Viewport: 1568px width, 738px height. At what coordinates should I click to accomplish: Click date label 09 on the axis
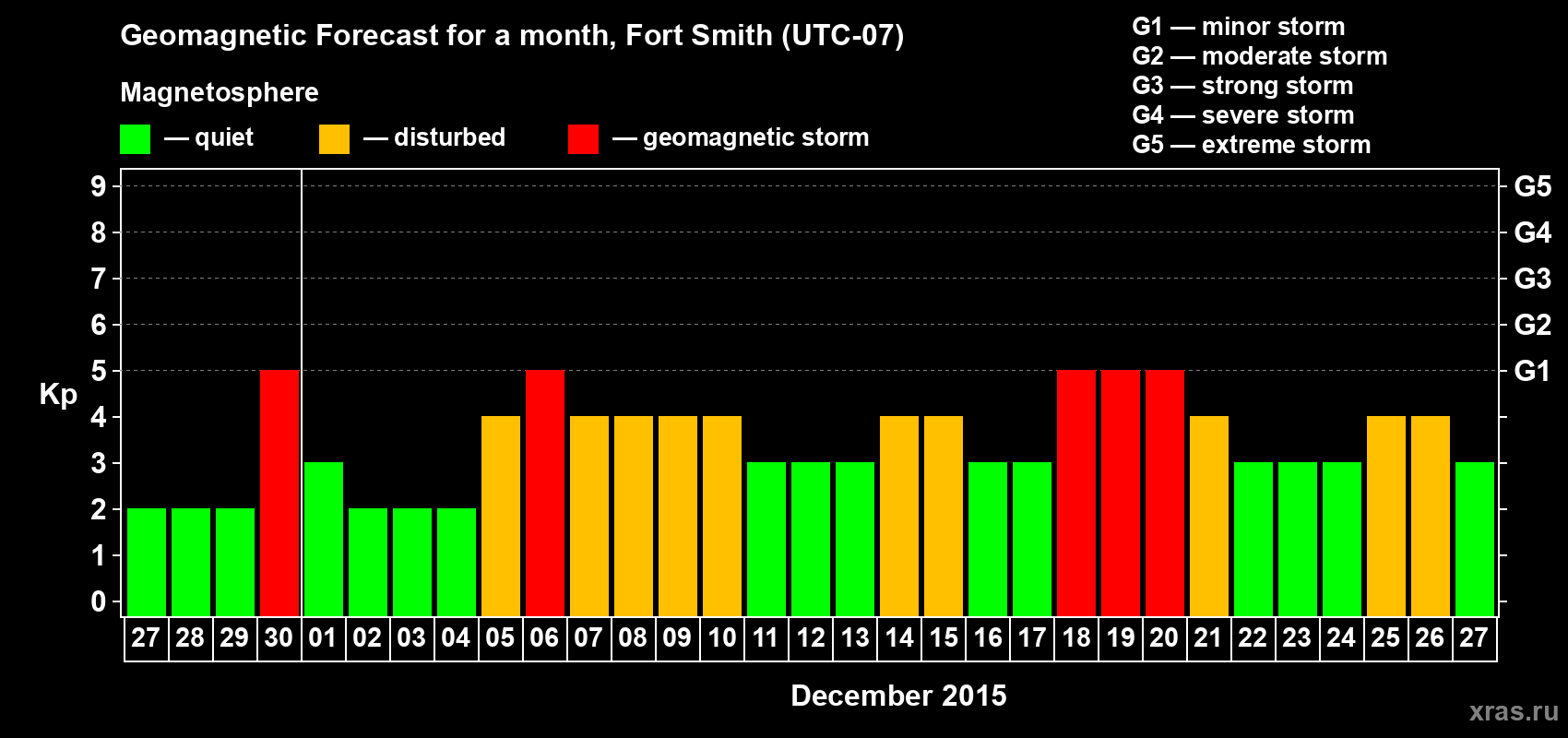click(677, 638)
